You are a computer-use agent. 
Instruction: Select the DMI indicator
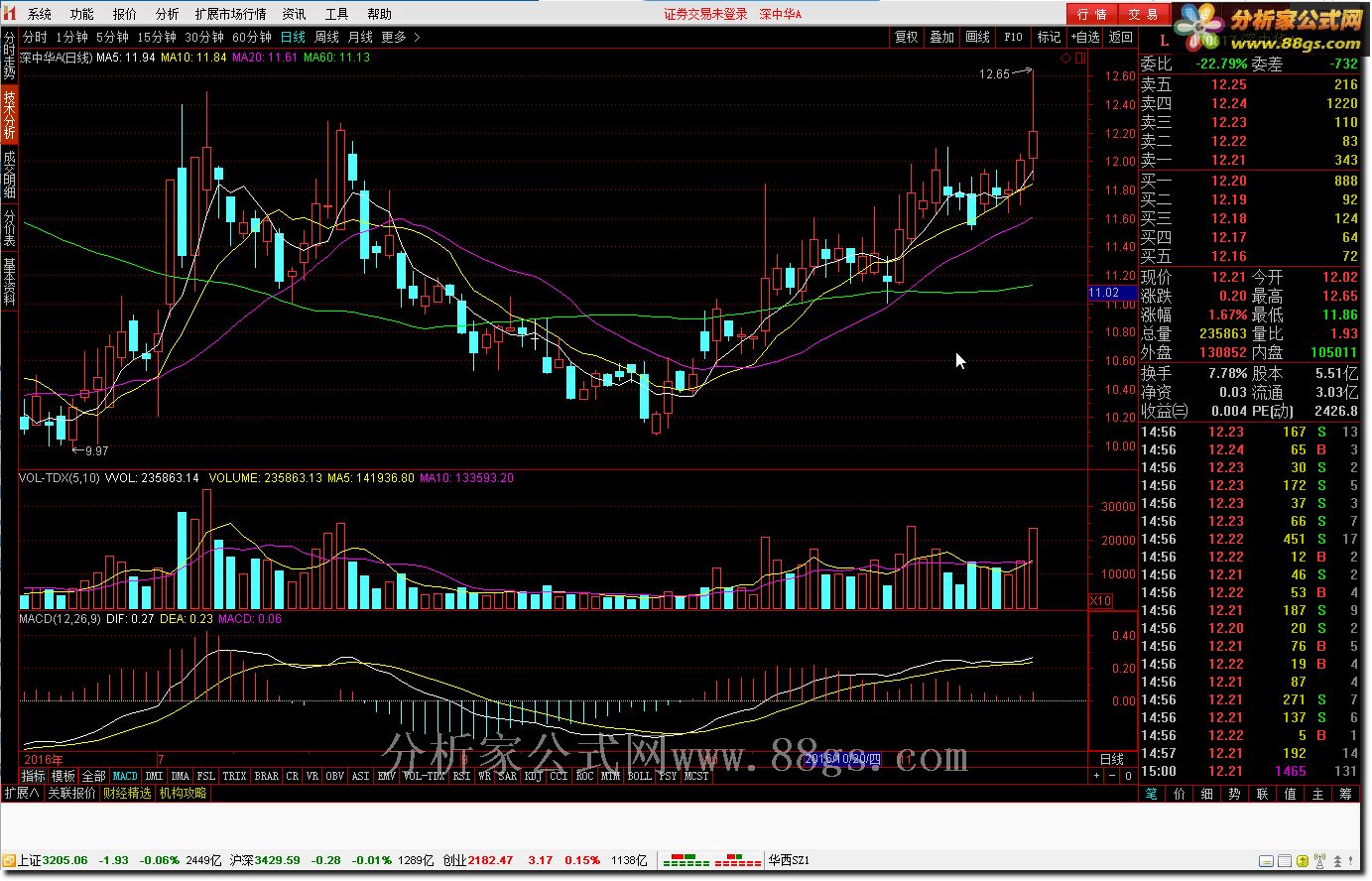154,776
